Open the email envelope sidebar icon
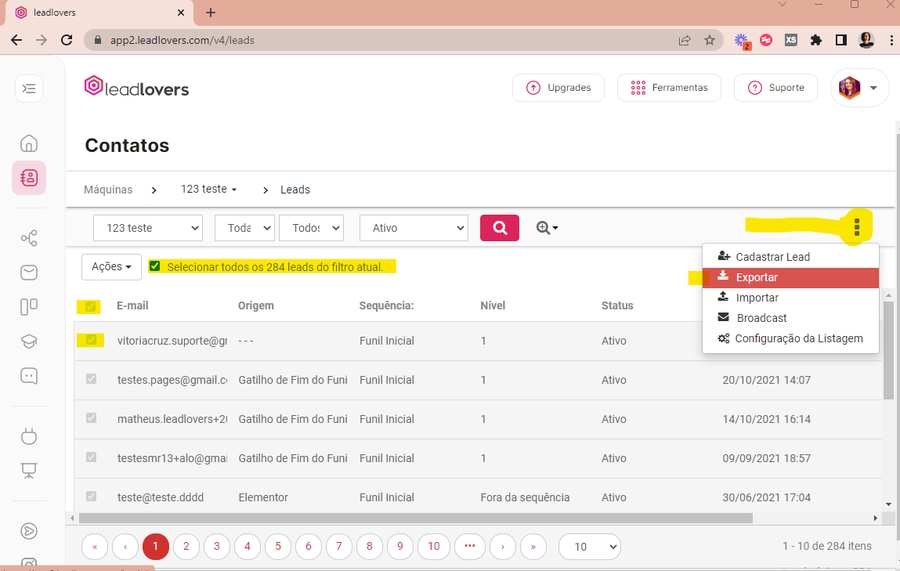Image resolution: width=900 pixels, height=571 pixels. [29, 272]
